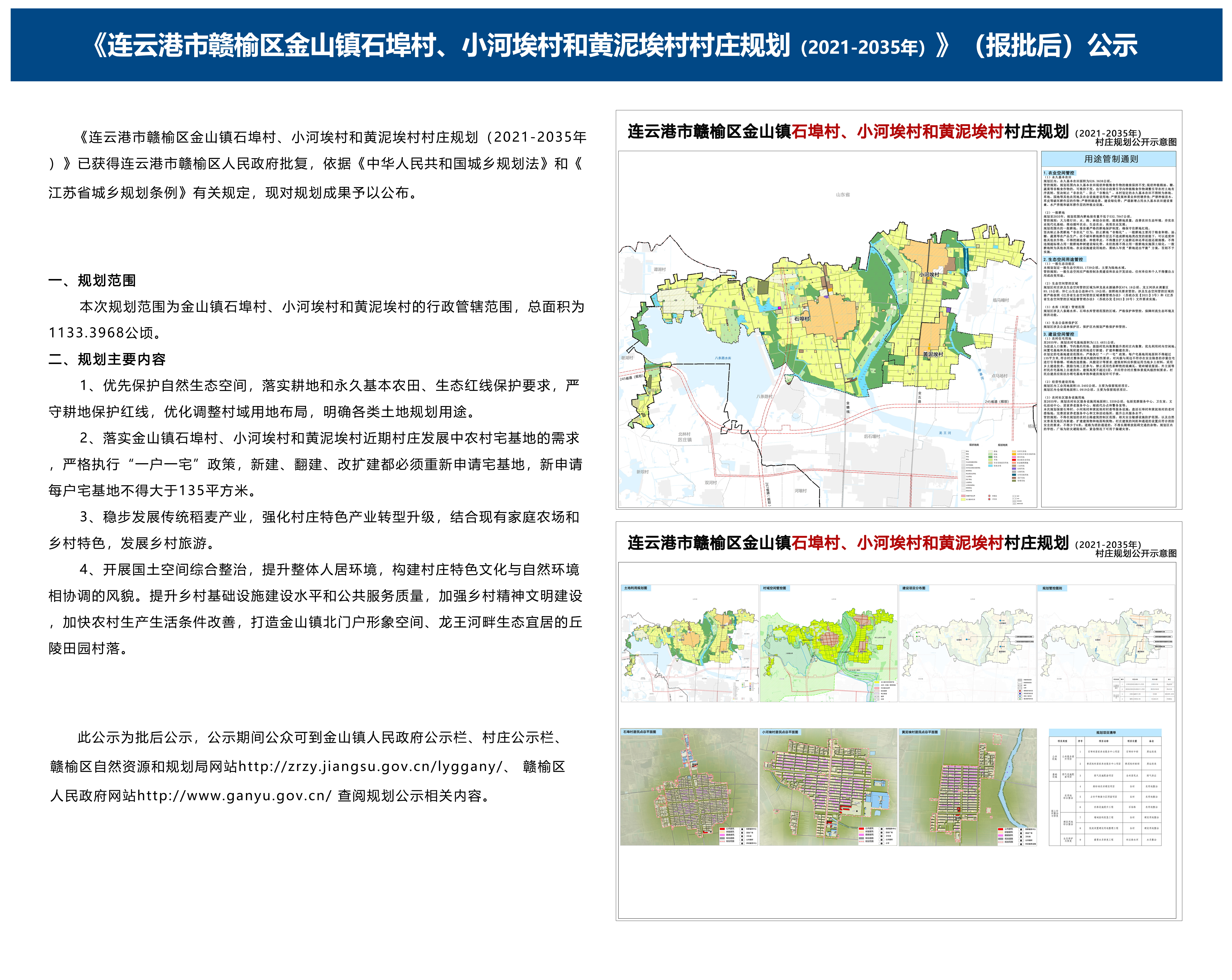This screenshot has width=1232, height=980.
Task: Click the paragraph starting 4、开展国土空间综合整治
Action: coord(315,609)
